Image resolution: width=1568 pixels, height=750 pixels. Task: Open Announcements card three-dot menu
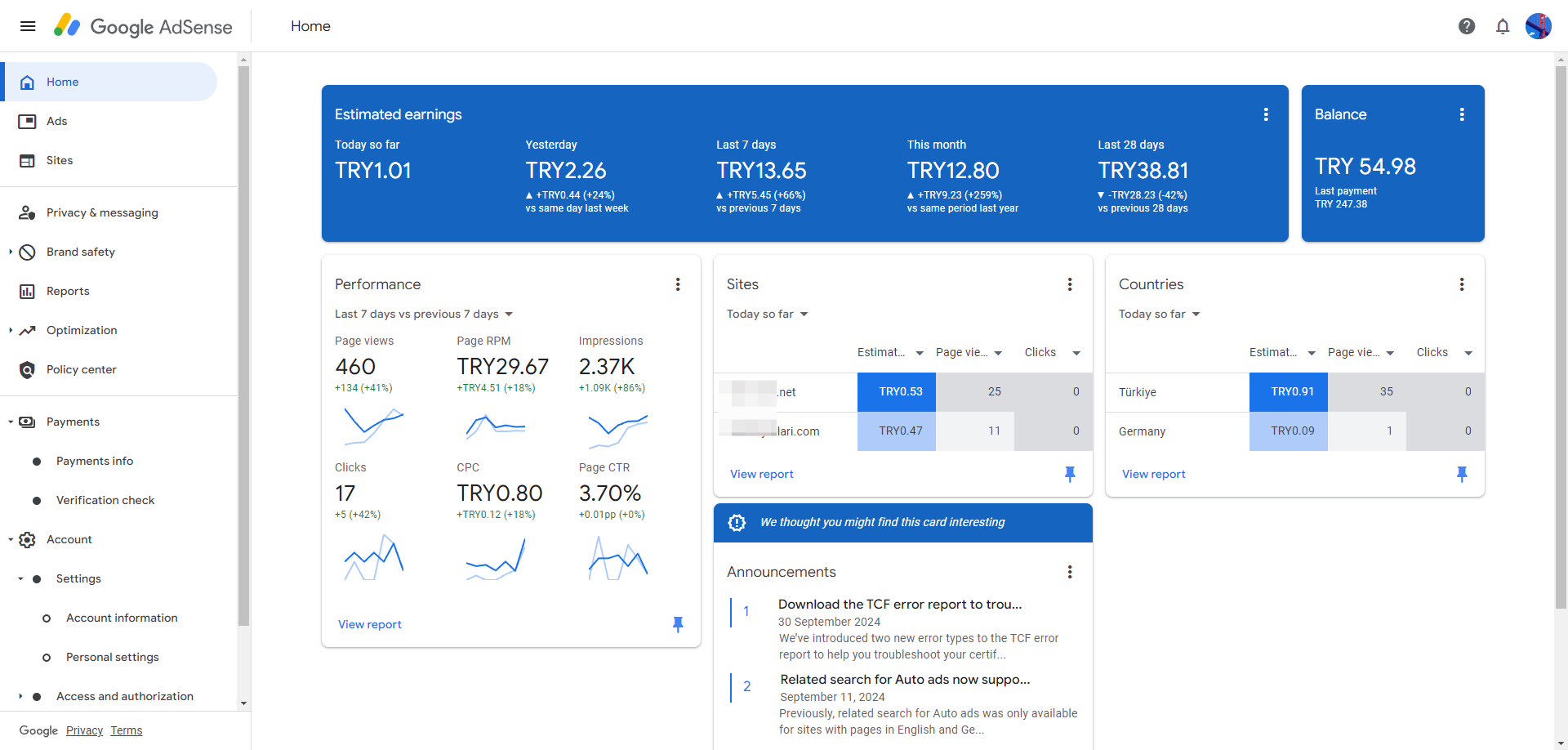pyautogui.click(x=1070, y=572)
